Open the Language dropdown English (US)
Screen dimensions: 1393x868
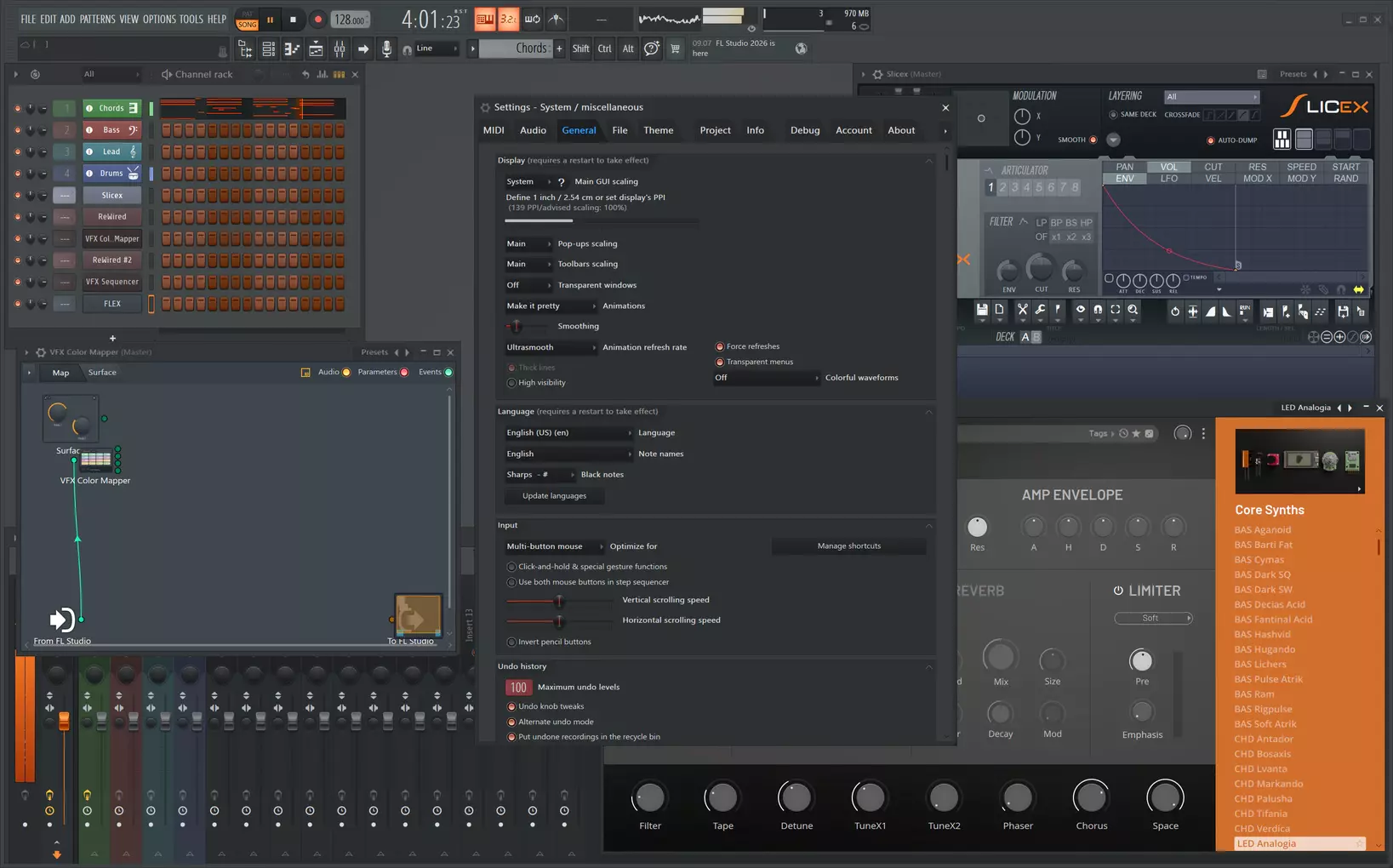click(x=568, y=432)
